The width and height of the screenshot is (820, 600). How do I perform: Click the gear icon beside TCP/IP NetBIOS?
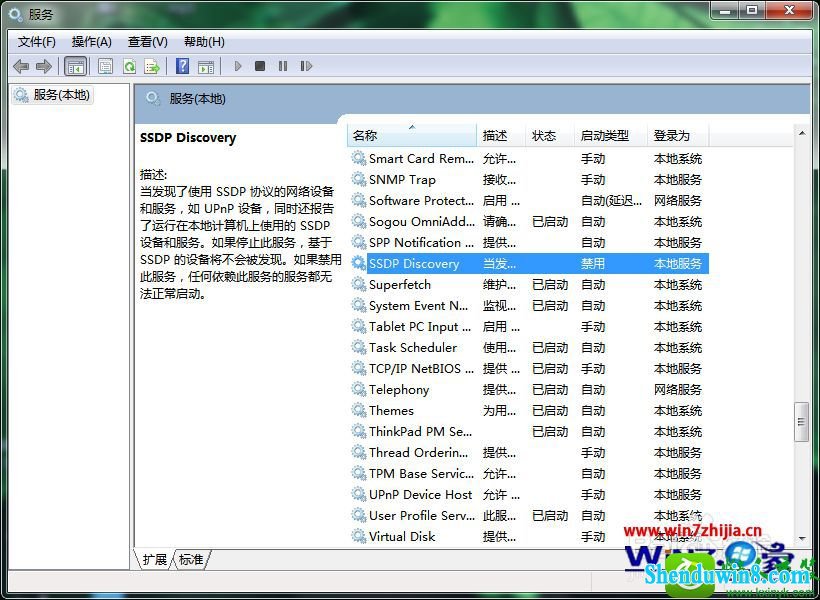point(359,368)
